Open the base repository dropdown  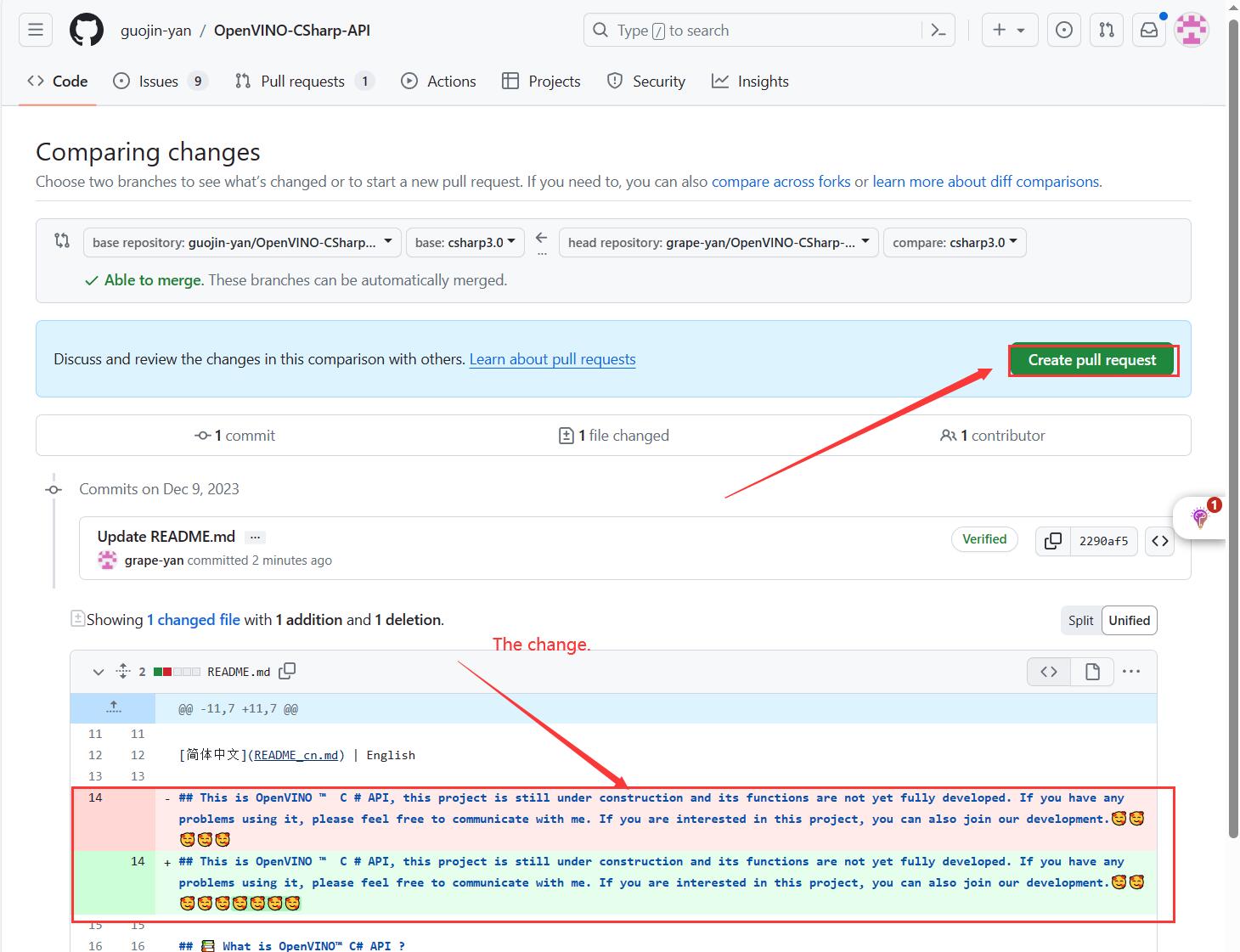pyautogui.click(x=242, y=242)
